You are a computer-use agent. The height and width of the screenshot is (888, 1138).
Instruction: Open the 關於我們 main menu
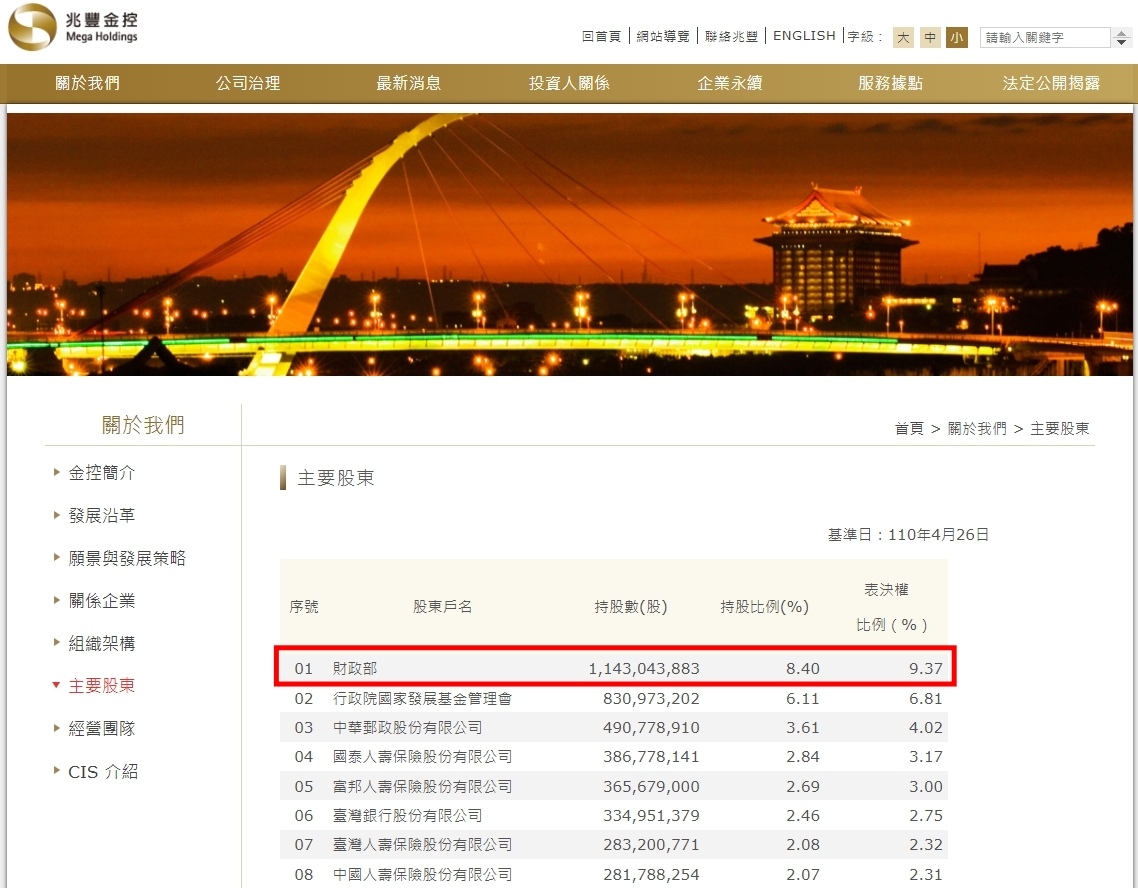87,84
